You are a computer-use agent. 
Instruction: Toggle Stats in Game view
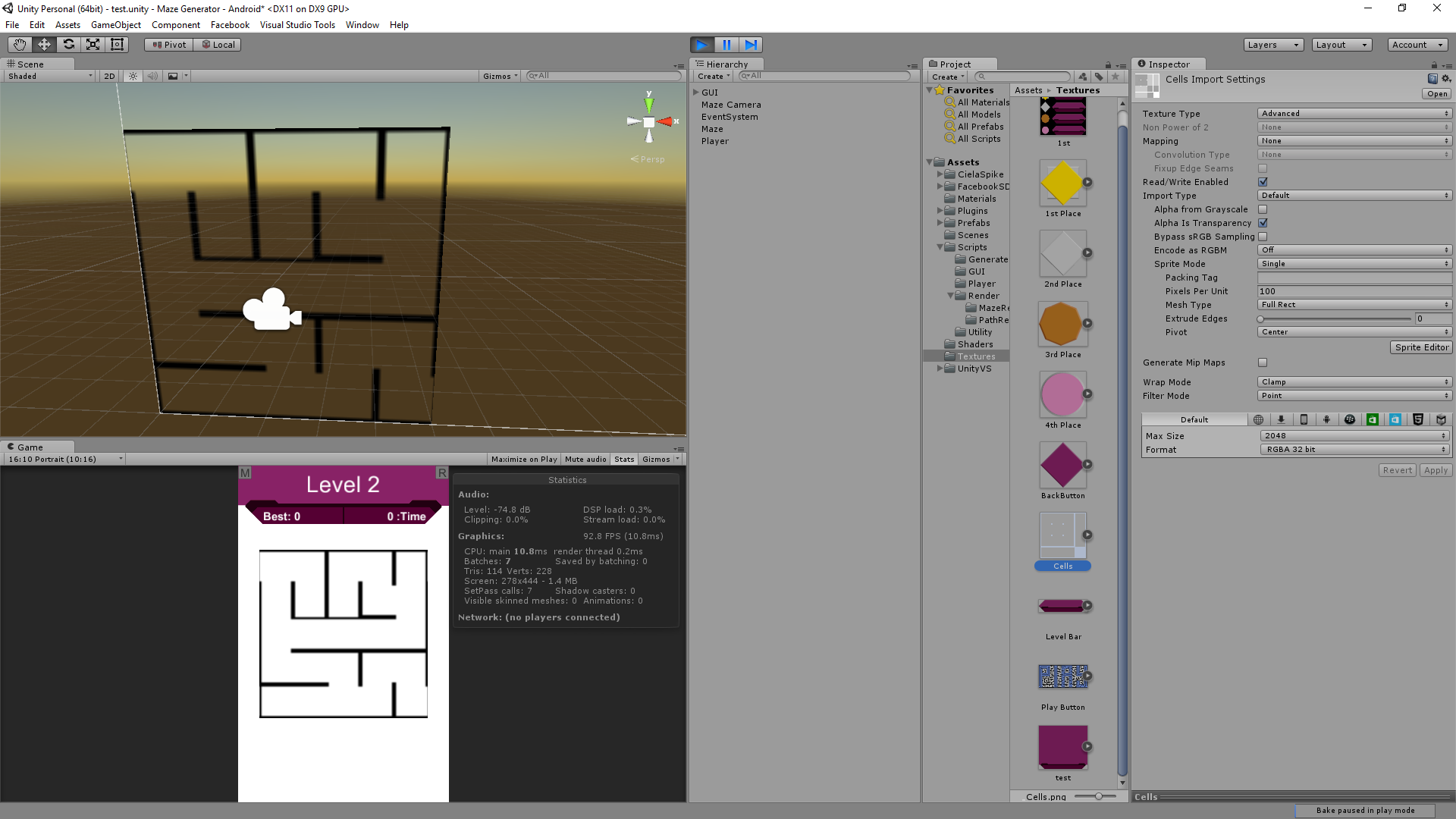click(x=624, y=460)
